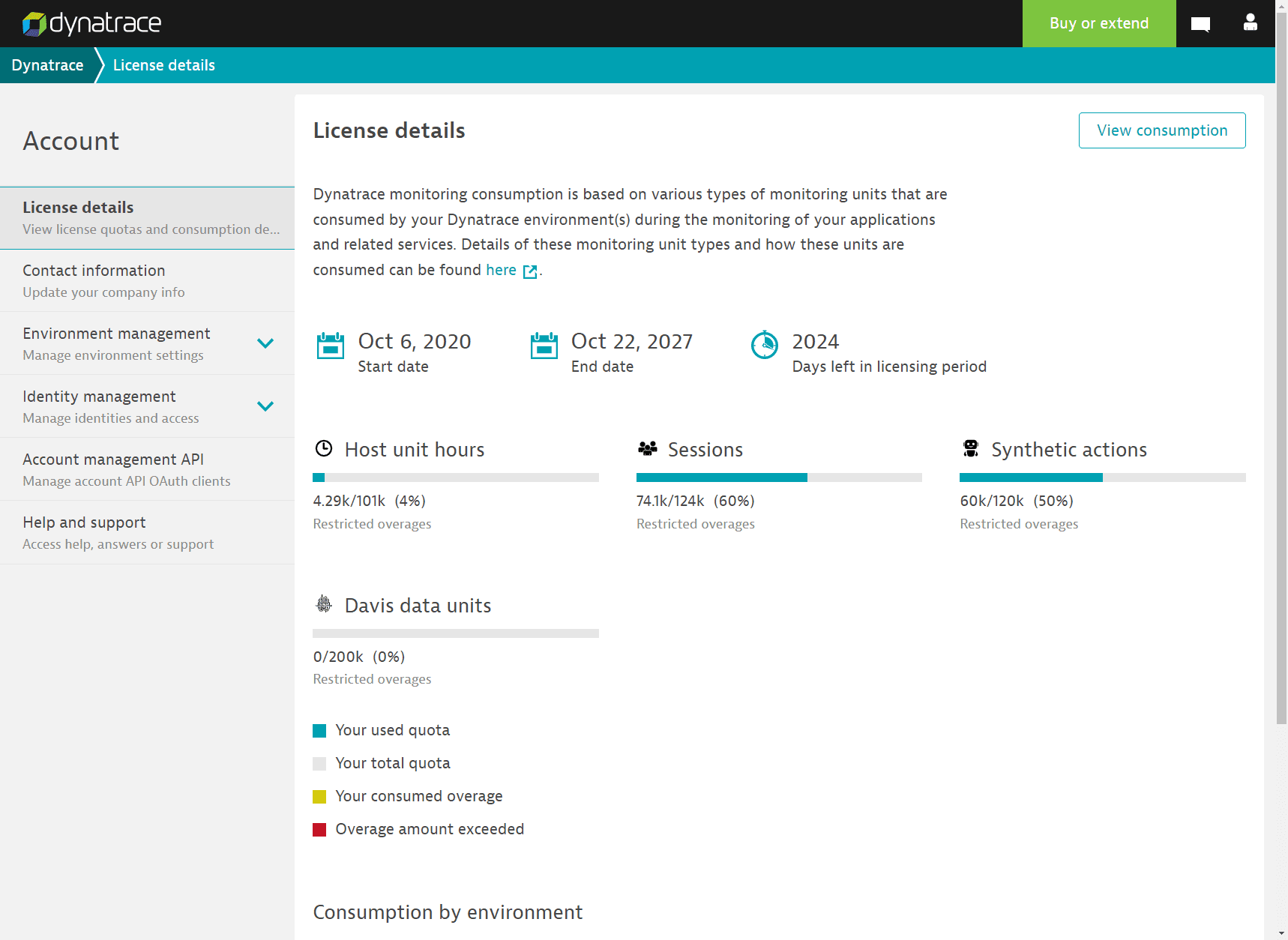Open Help and support item
The height and width of the screenshot is (940, 1288).
147,532
